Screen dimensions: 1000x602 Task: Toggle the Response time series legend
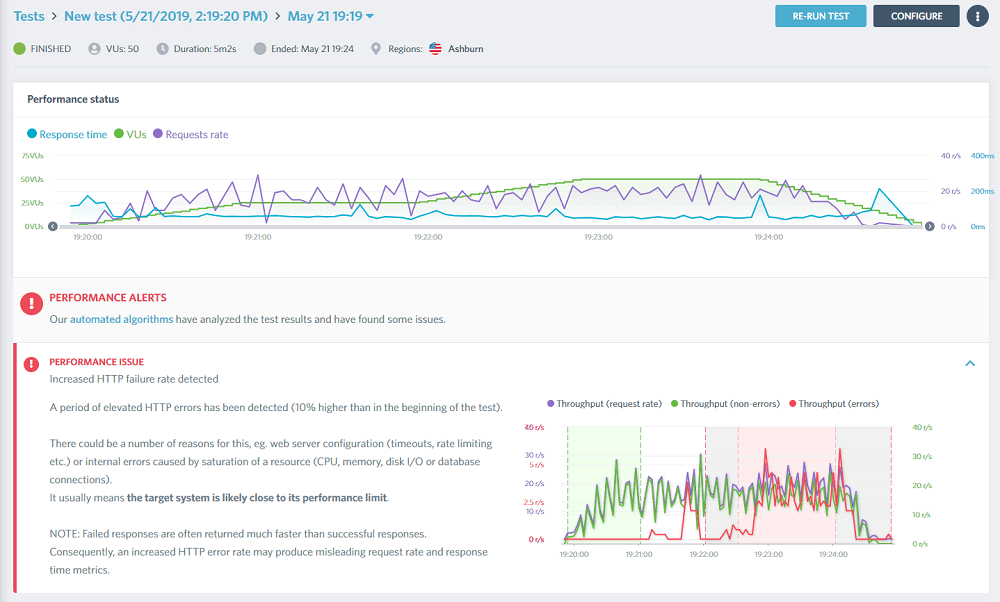(67, 134)
